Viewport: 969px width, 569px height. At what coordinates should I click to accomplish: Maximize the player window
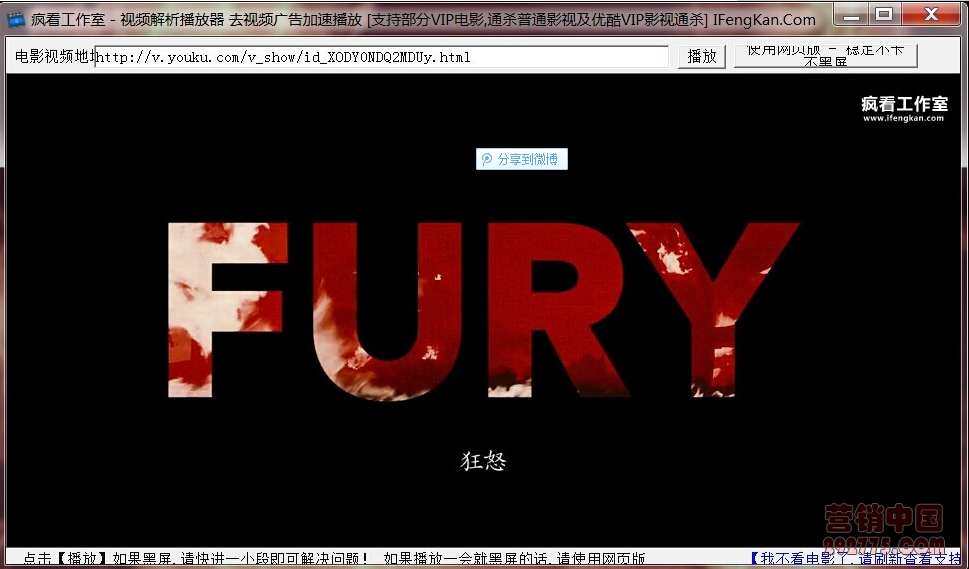(x=884, y=15)
